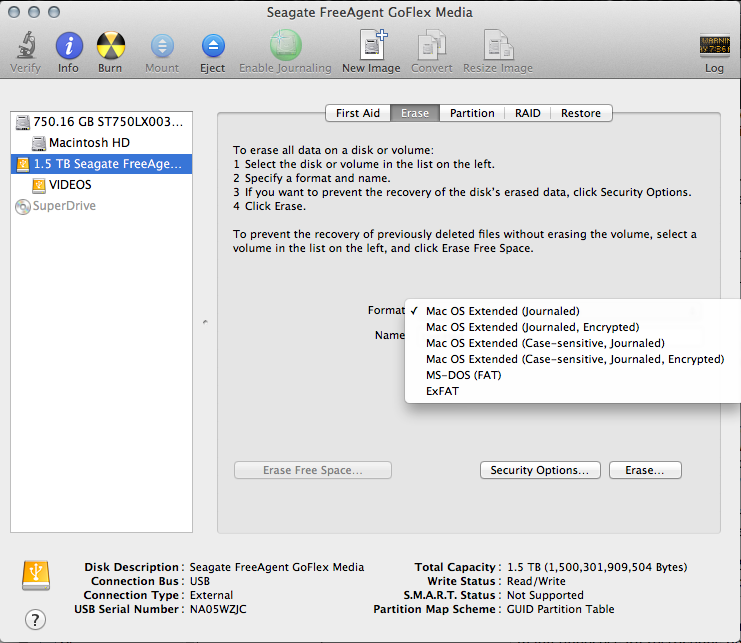The height and width of the screenshot is (643, 741).
Task: Click the S.M.A.R.T. Status Not Supported value
Action: pyautogui.click(x=545, y=595)
